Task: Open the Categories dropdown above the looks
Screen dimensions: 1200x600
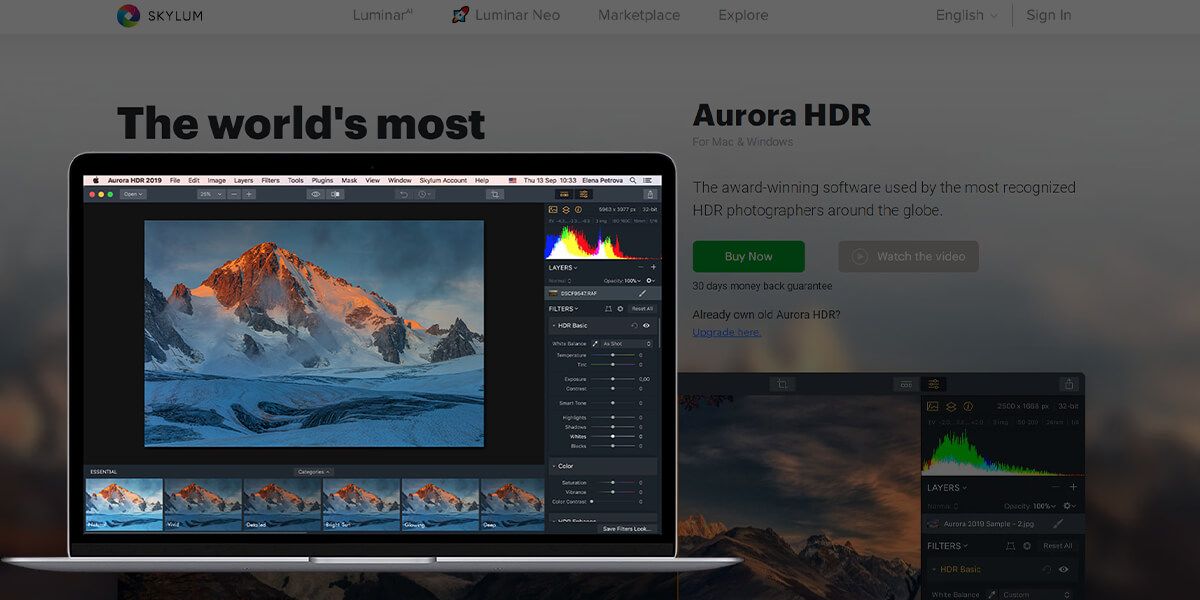Action: pos(313,471)
